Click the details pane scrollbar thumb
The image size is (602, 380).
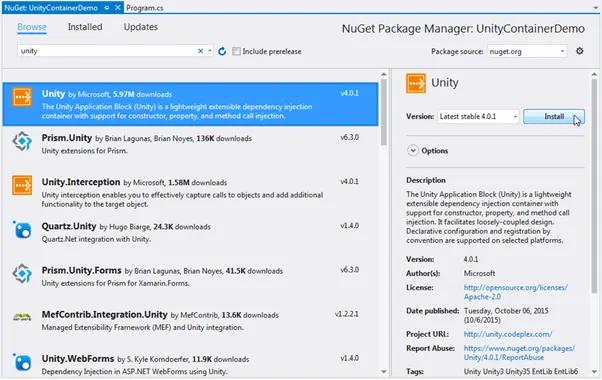(594, 185)
